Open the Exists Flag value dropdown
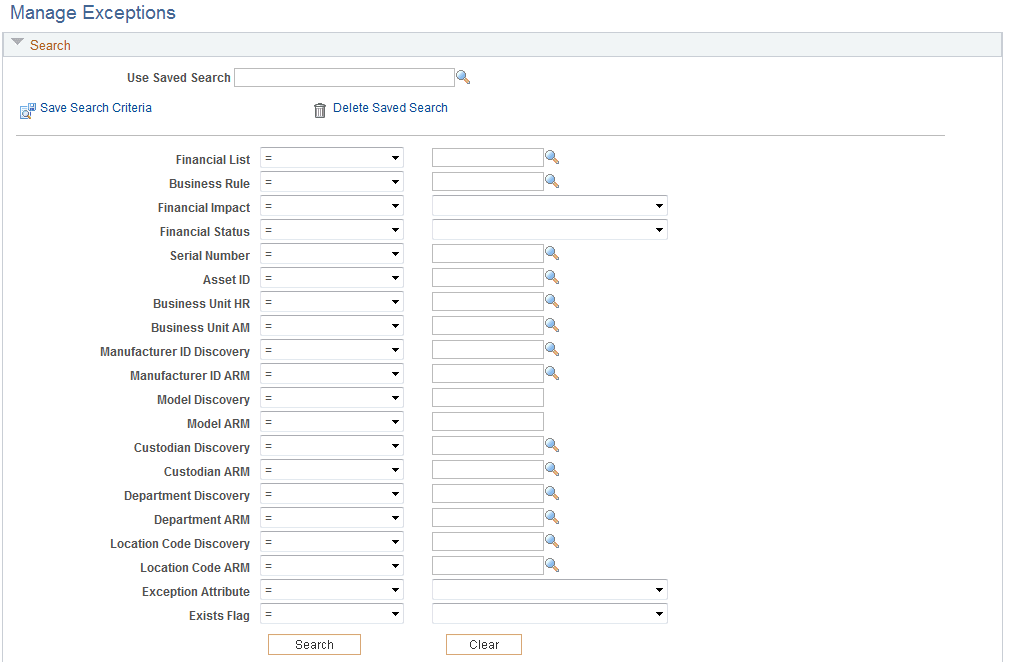The height and width of the screenshot is (662, 1014). pyautogui.click(x=659, y=613)
